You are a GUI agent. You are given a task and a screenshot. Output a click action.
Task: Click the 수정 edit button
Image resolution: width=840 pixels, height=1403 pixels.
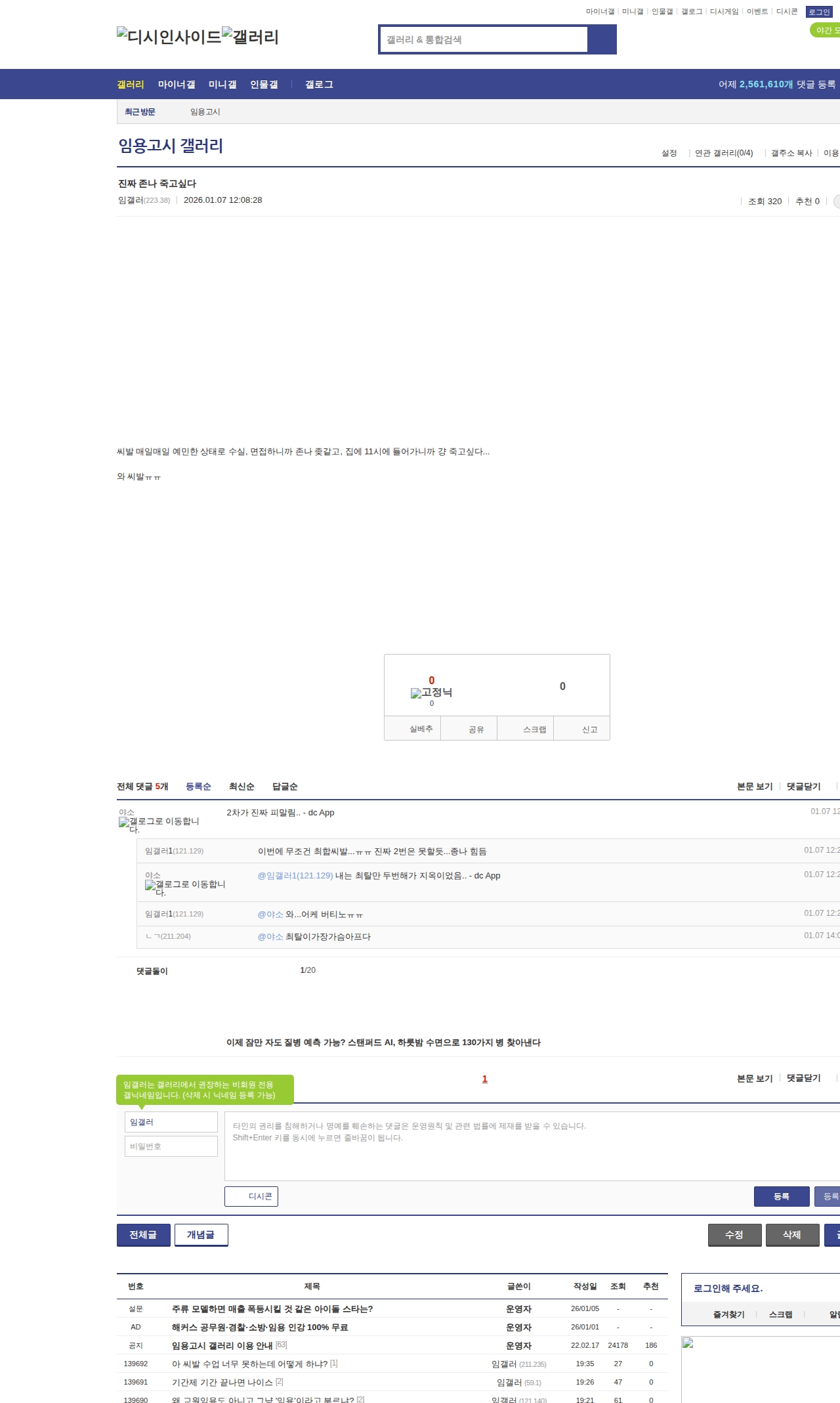(735, 1235)
